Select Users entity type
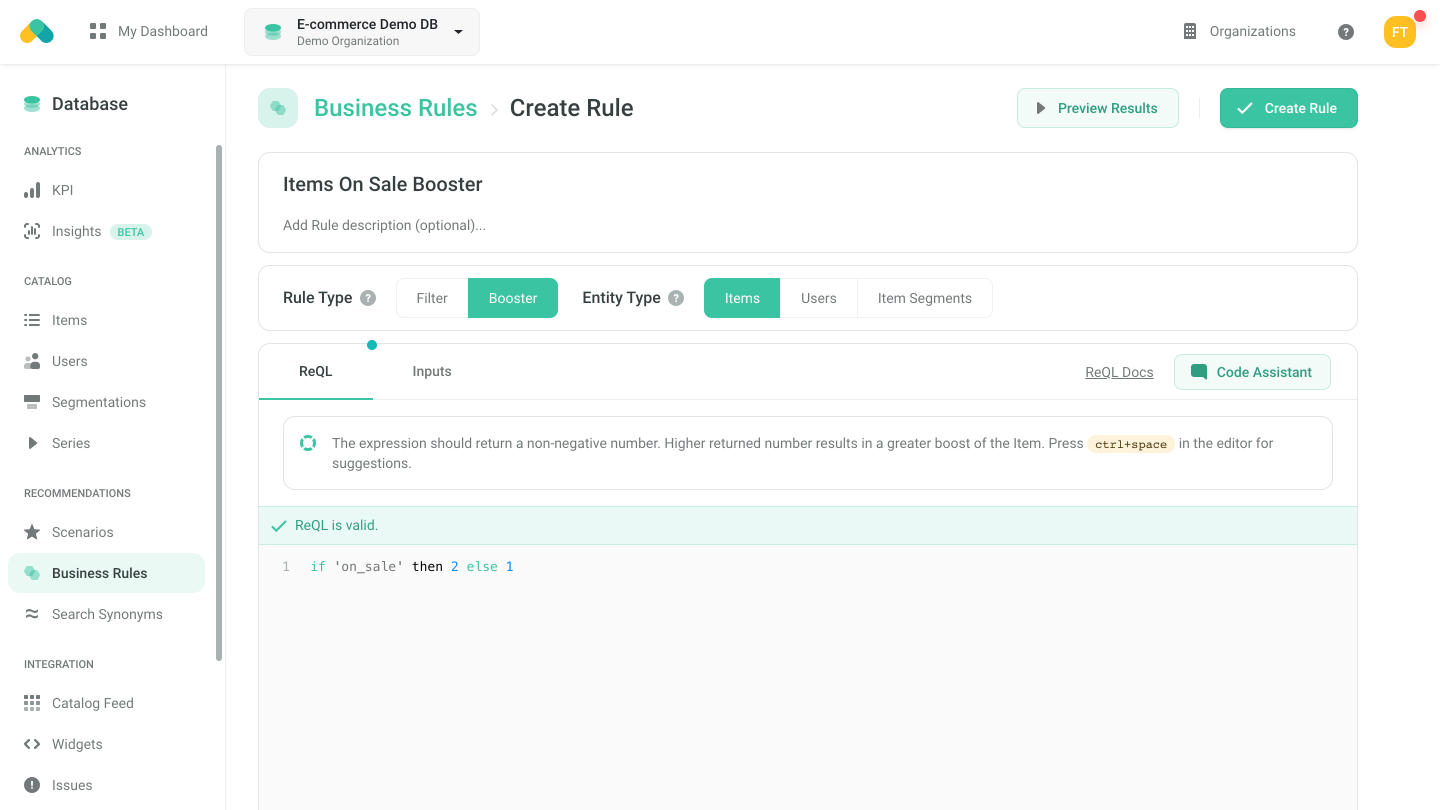1440x810 pixels. [818, 298]
